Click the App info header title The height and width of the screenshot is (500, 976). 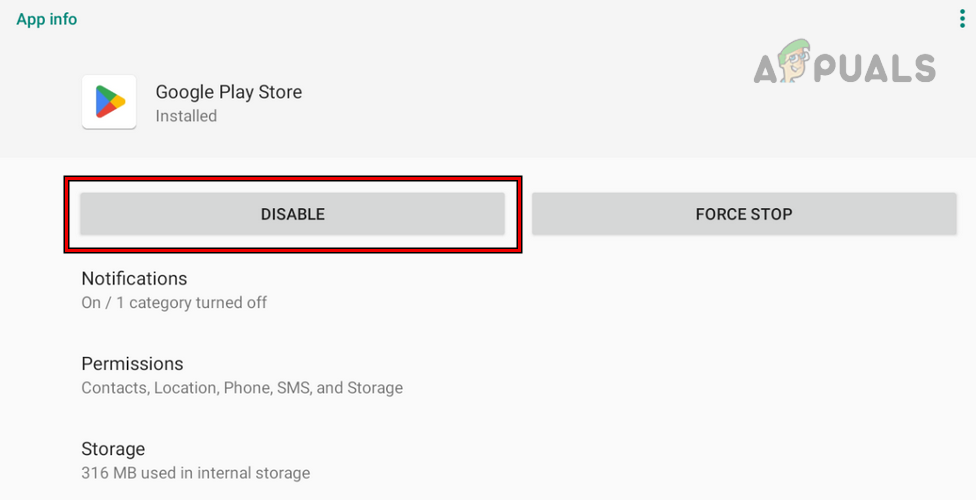click(x=47, y=19)
